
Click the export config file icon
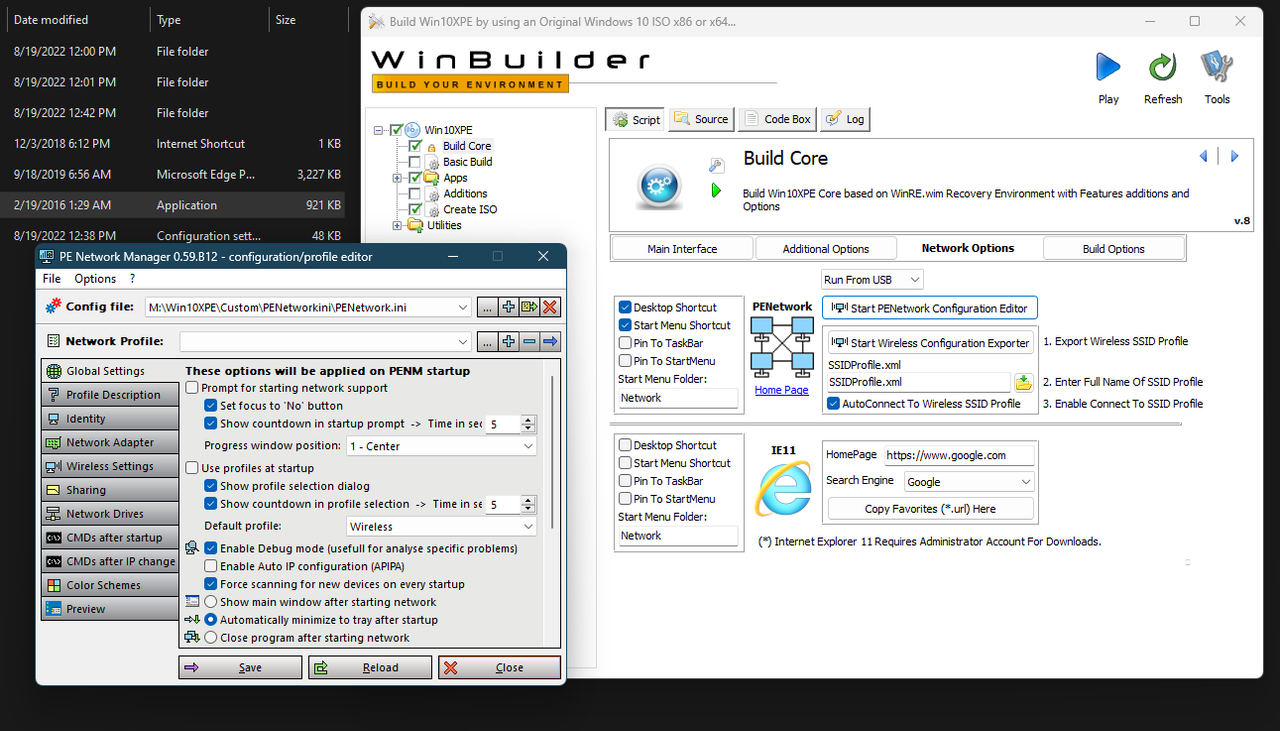tap(529, 307)
